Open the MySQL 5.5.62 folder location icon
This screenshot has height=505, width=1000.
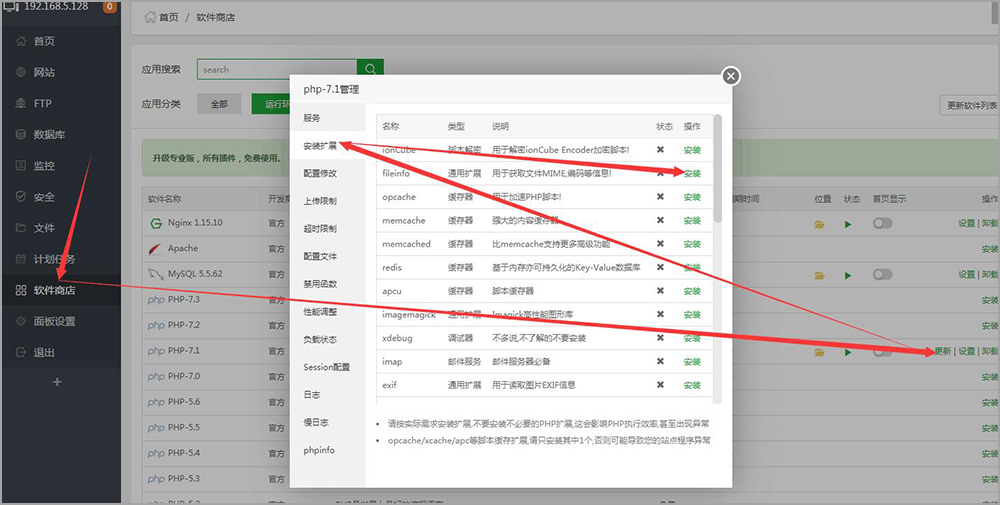point(820,275)
